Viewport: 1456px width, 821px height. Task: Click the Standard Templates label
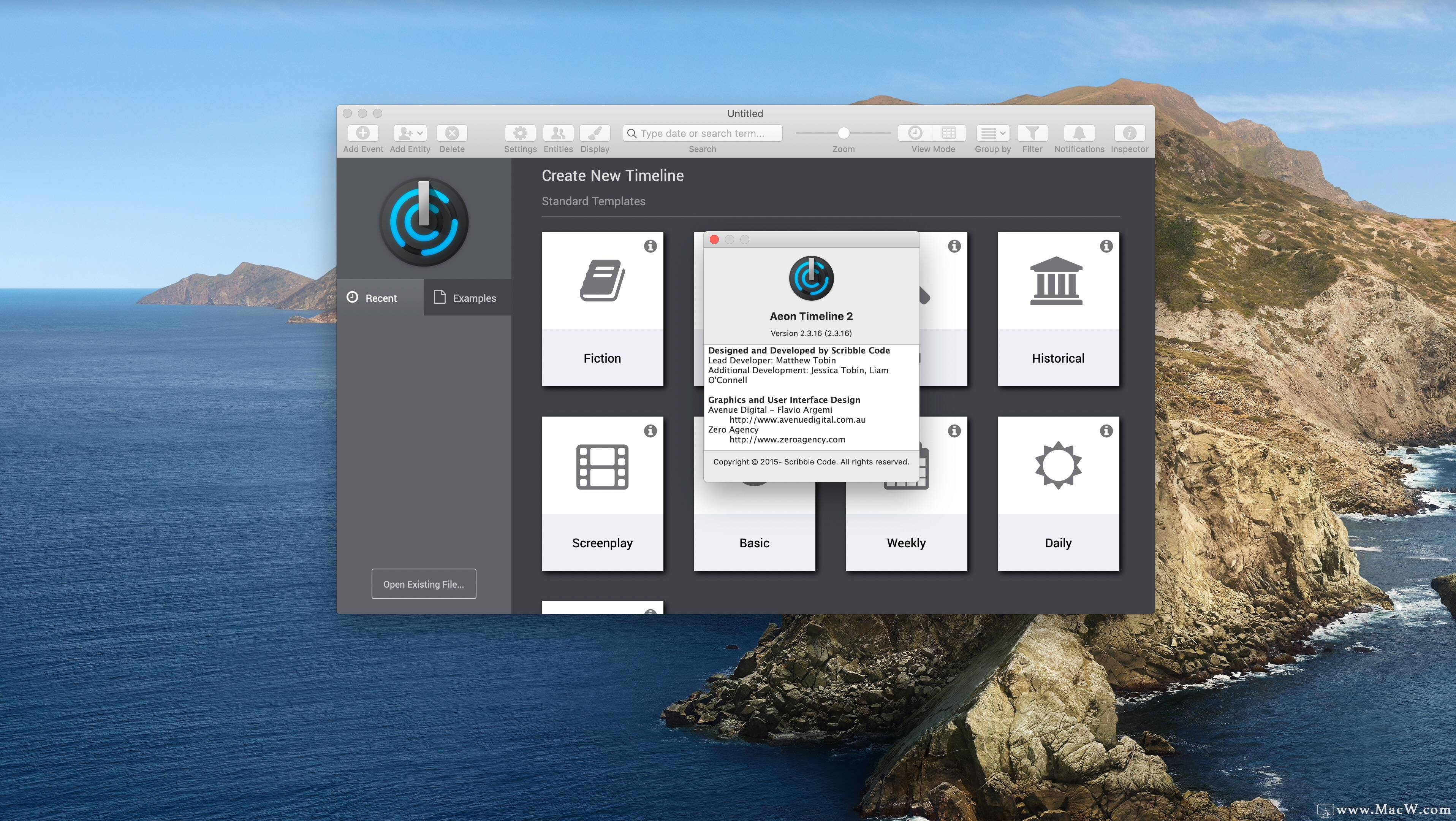[x=593, y=201]
